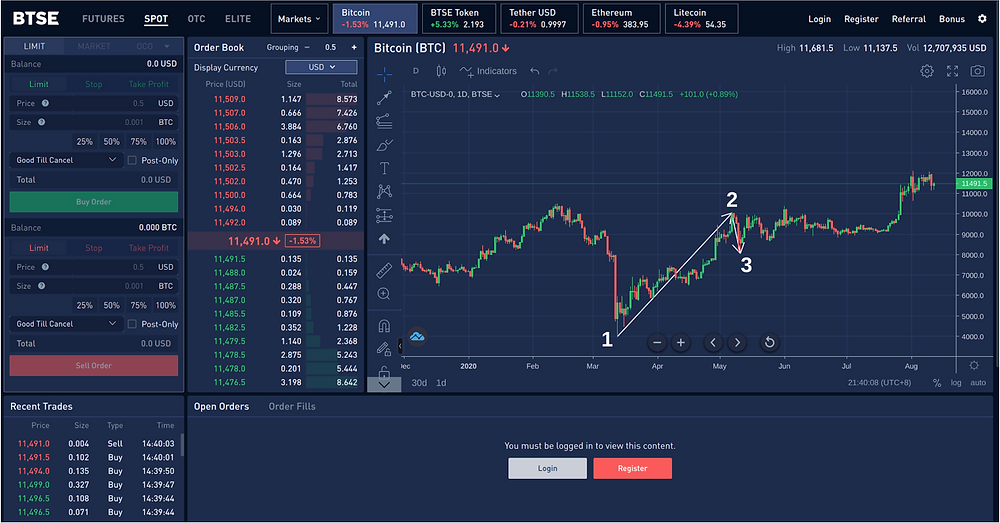The width and height of the screenshot is (1000, 523).
Task: Open price axis settings gear
Action: coord(974,365)
